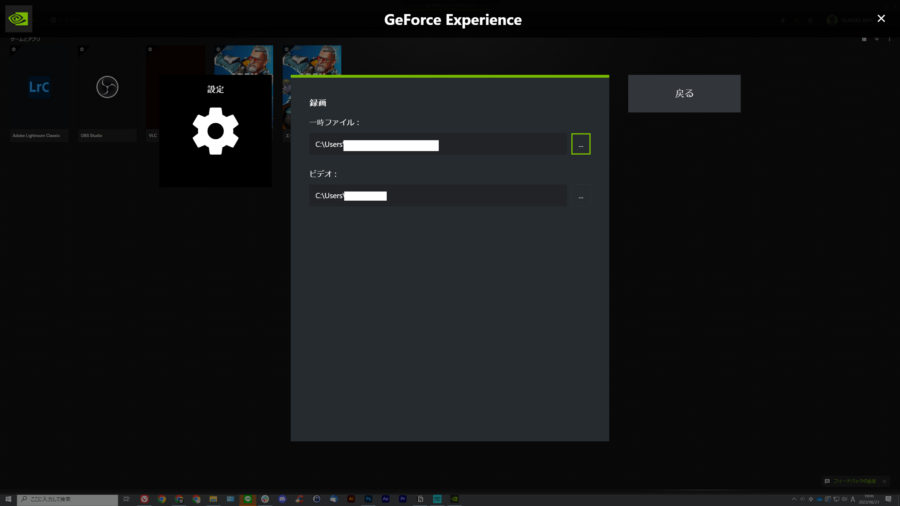Select the 設定 gear tile

[215, 130]
